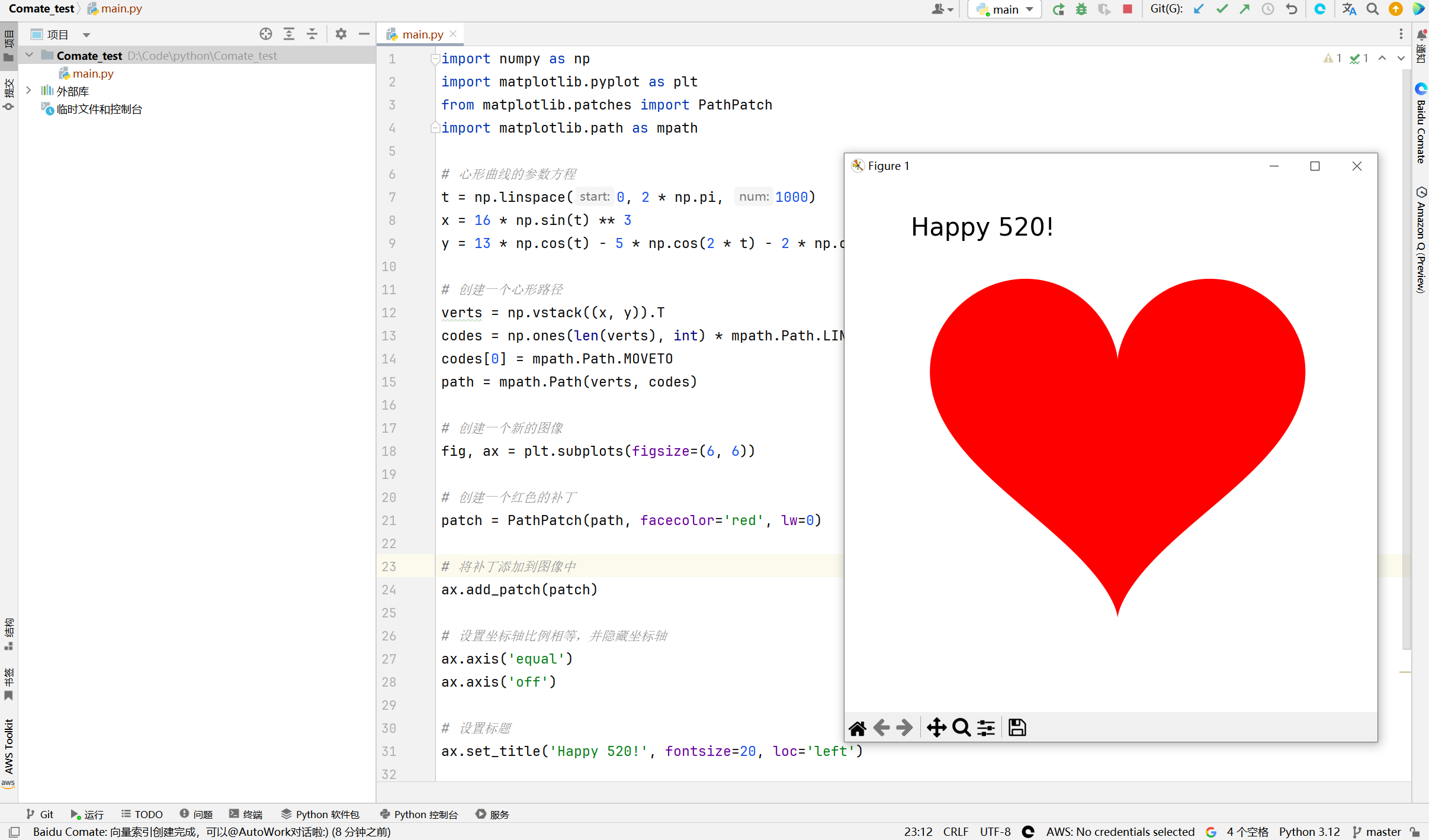1429x840 pixels.
Task: Click select opened file target icon
Action: coord(266,34)
